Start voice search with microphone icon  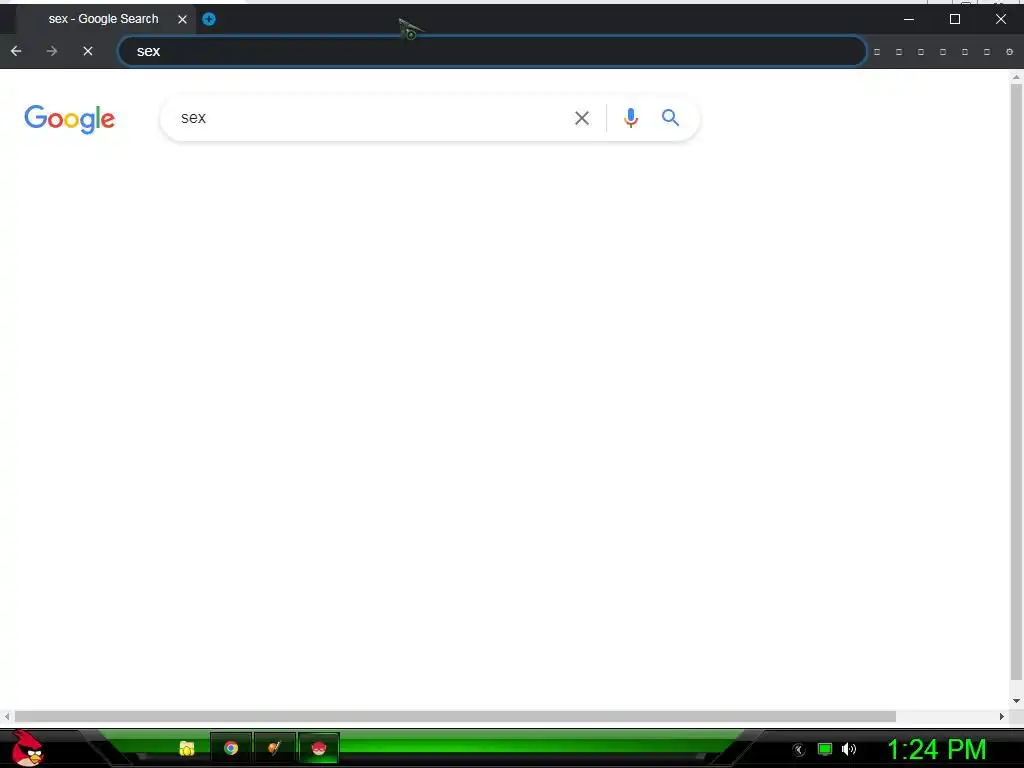coord(630,118)
